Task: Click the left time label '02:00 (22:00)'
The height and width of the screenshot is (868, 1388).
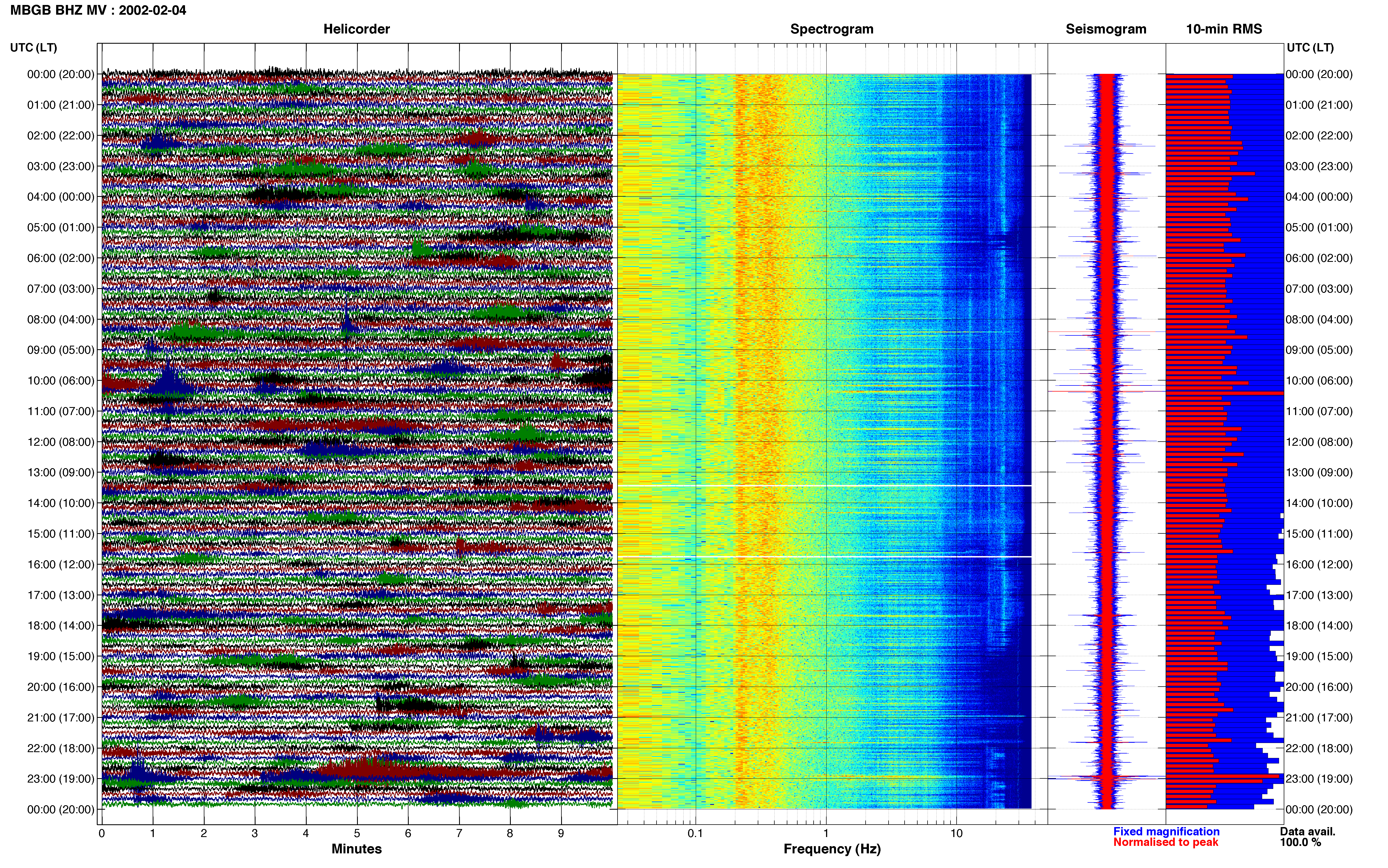Action: 61,135
